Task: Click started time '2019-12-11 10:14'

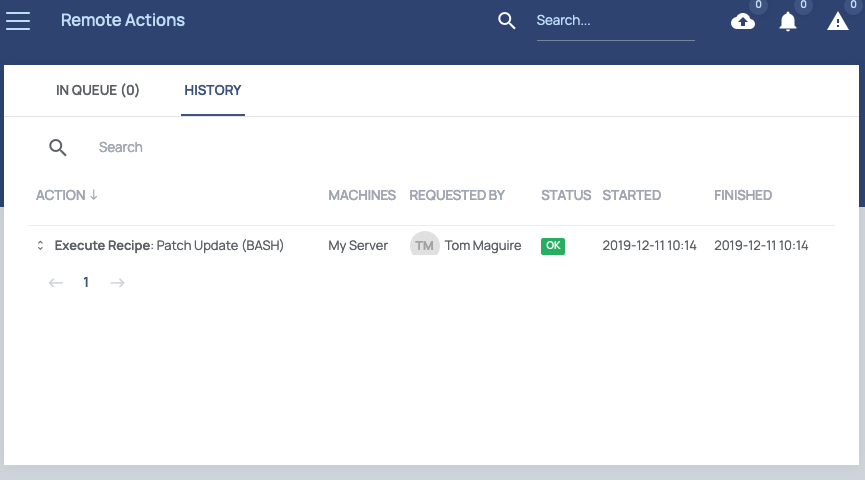Action: (x=649, y=246)
